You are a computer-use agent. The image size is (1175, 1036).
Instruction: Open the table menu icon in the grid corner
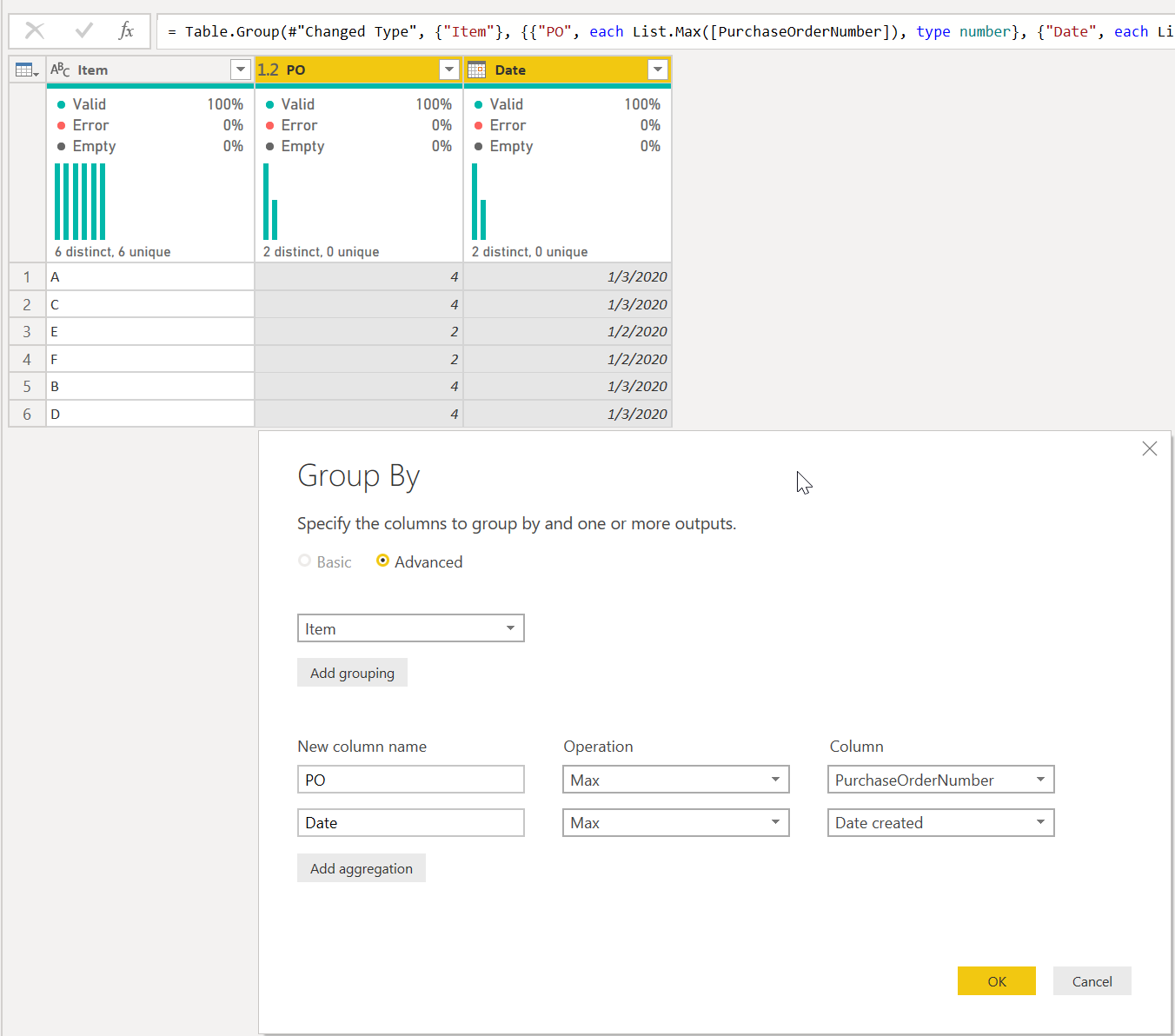27,70
